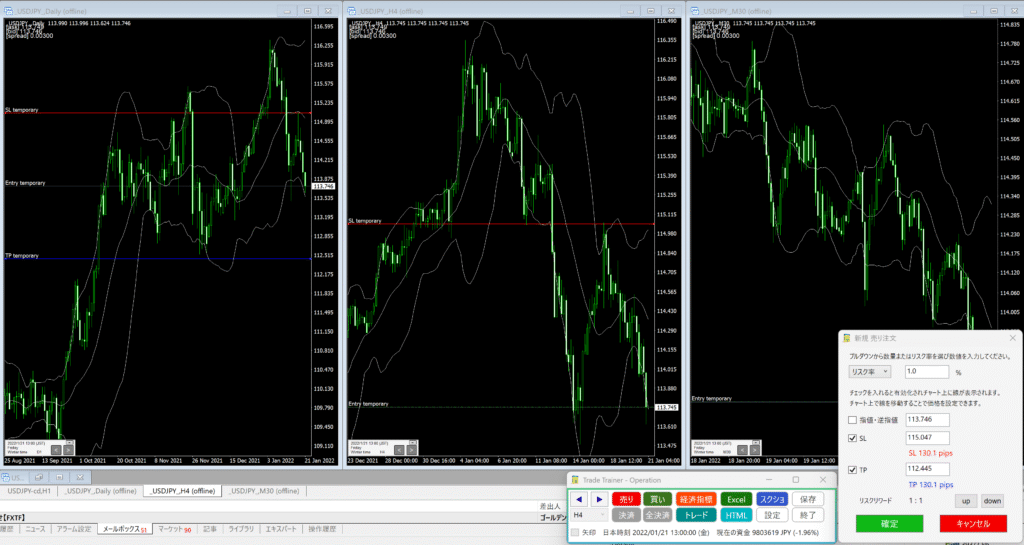The image size is (1024, 545).
Task: Toggle the 矢印 arrow checkbox
Action: click(575, 533)
